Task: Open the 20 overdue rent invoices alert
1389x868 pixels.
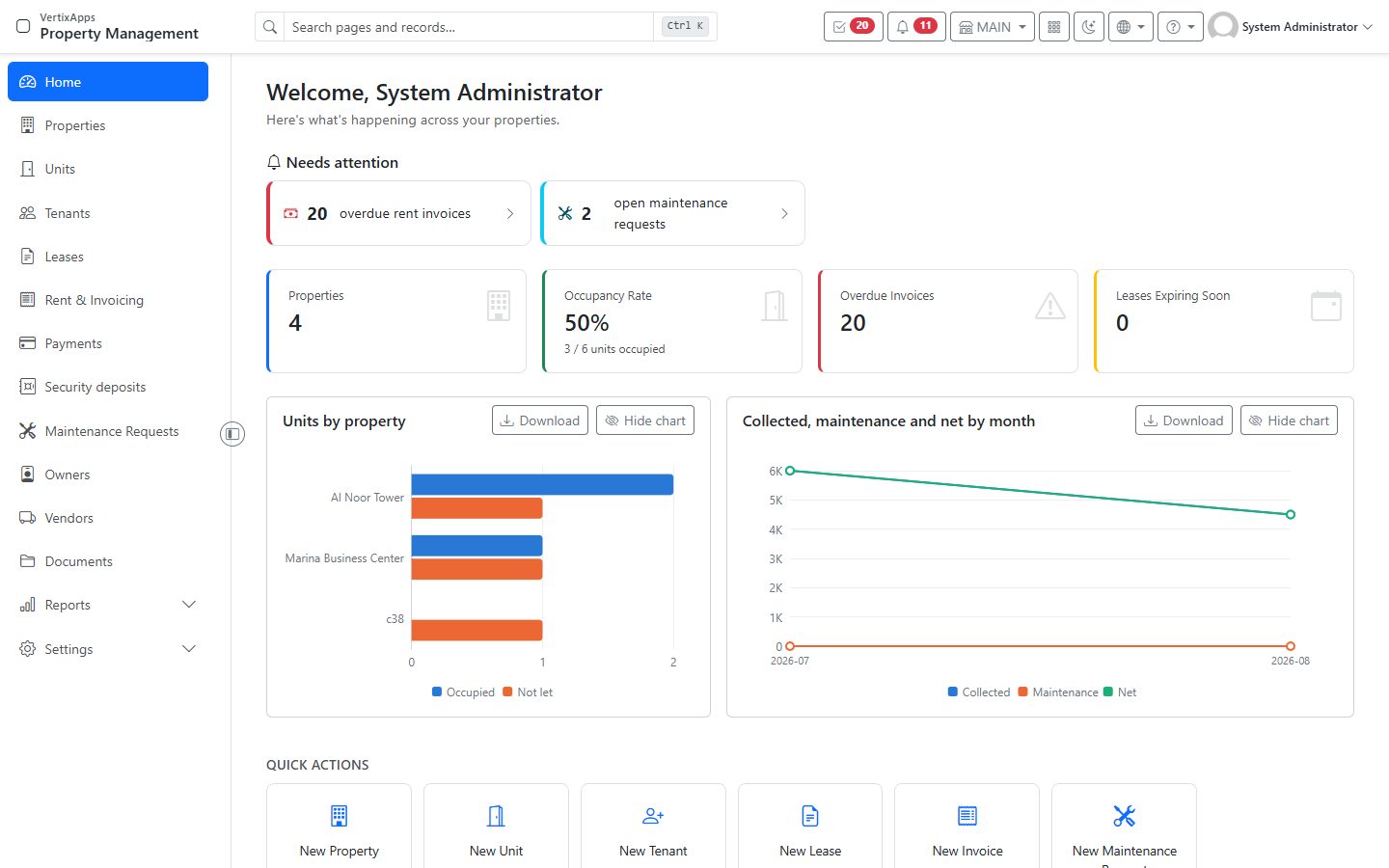Action: coord(398,213)
